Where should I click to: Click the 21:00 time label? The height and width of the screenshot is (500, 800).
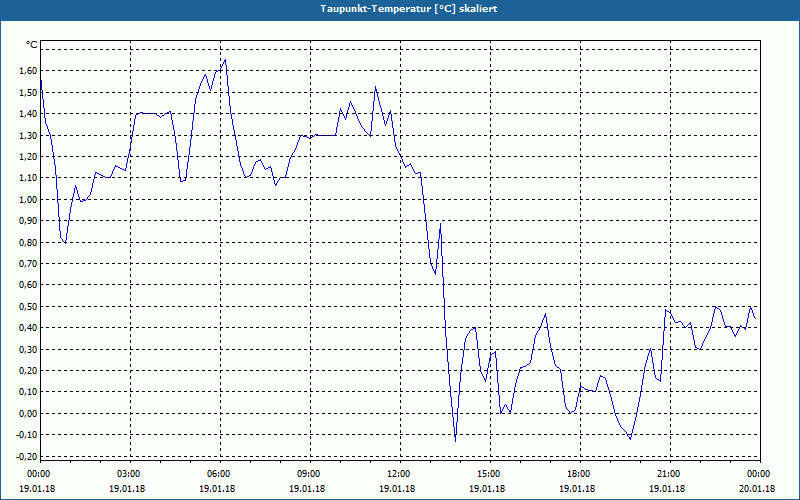[x=670, y=474]
